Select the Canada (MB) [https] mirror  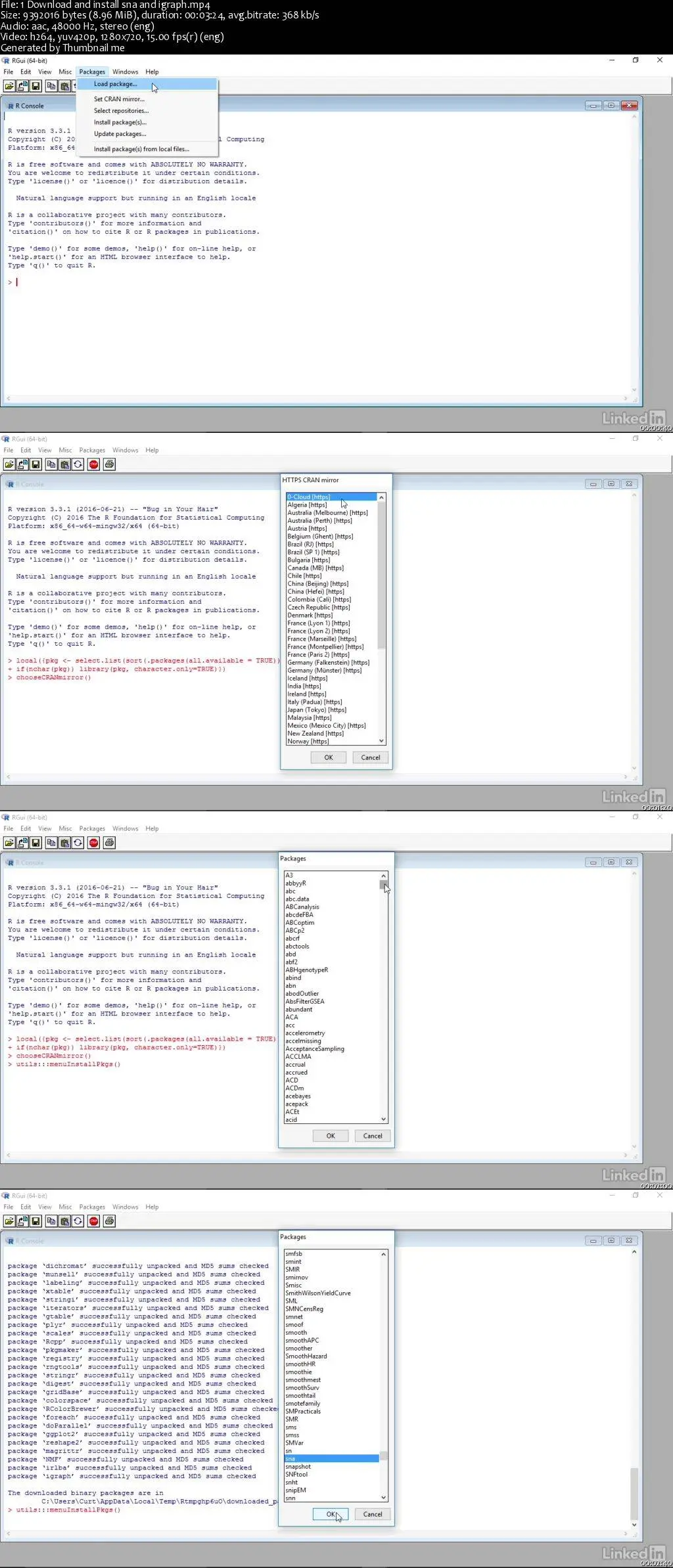pos(331,568)
